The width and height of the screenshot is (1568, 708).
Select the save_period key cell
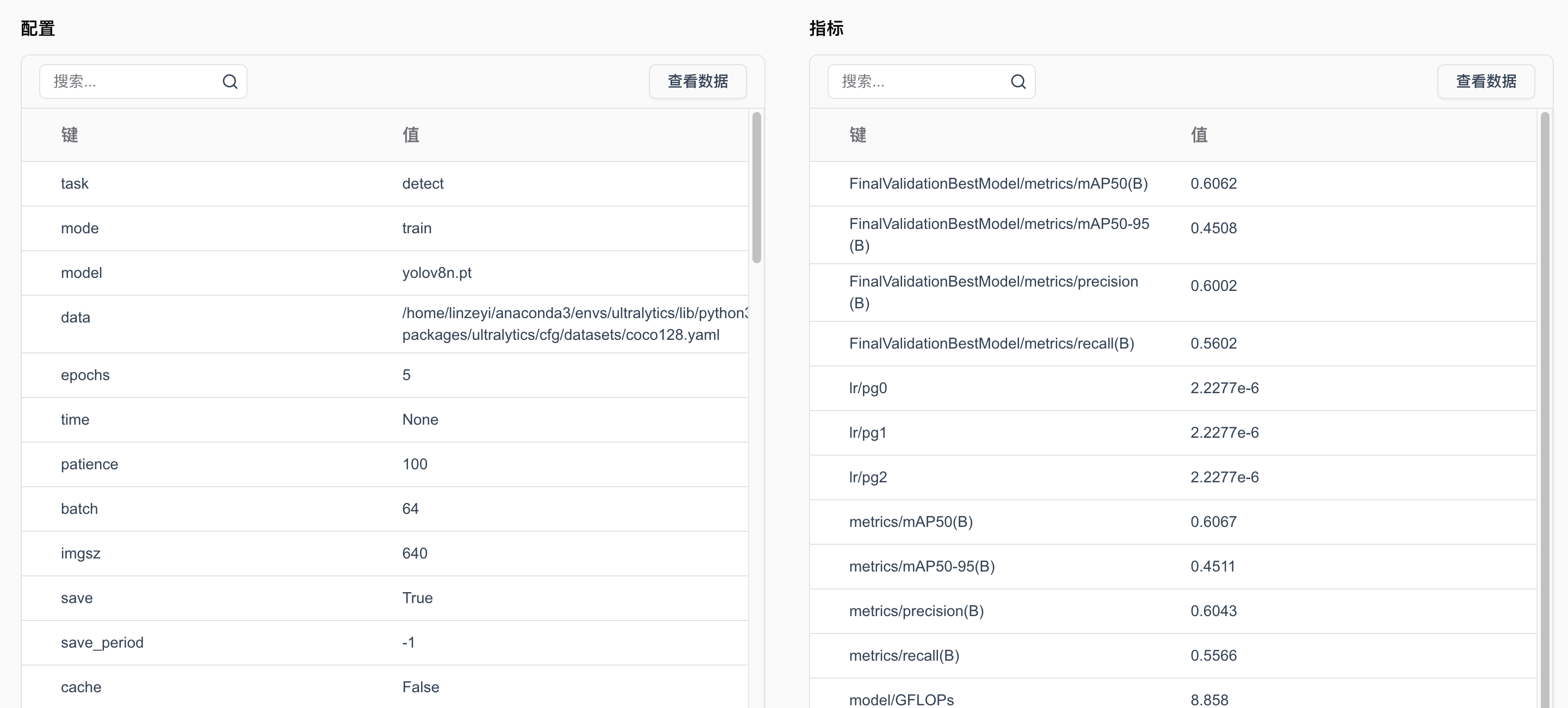point(102,642)
